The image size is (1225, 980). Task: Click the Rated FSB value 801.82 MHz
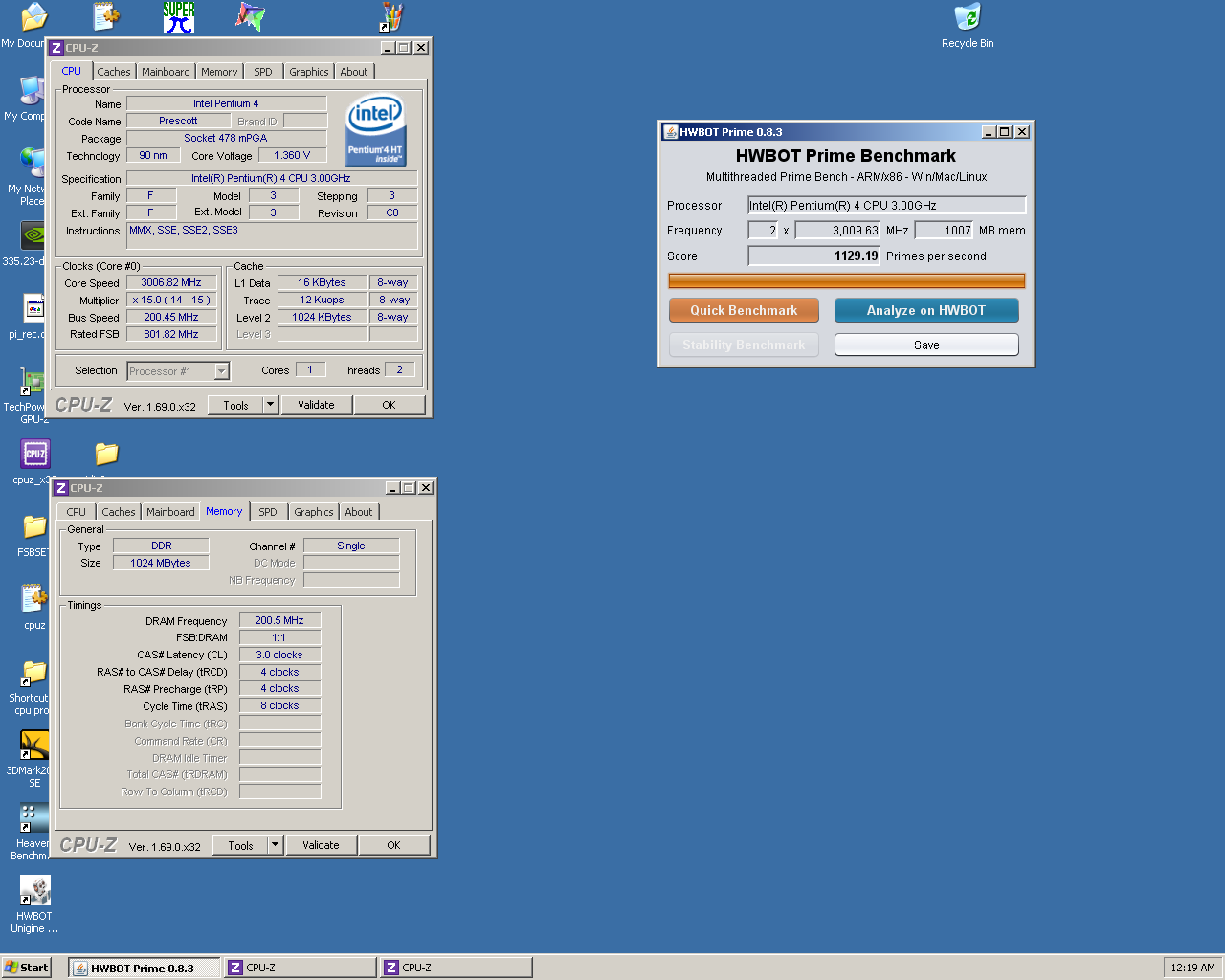click(171, 334)
